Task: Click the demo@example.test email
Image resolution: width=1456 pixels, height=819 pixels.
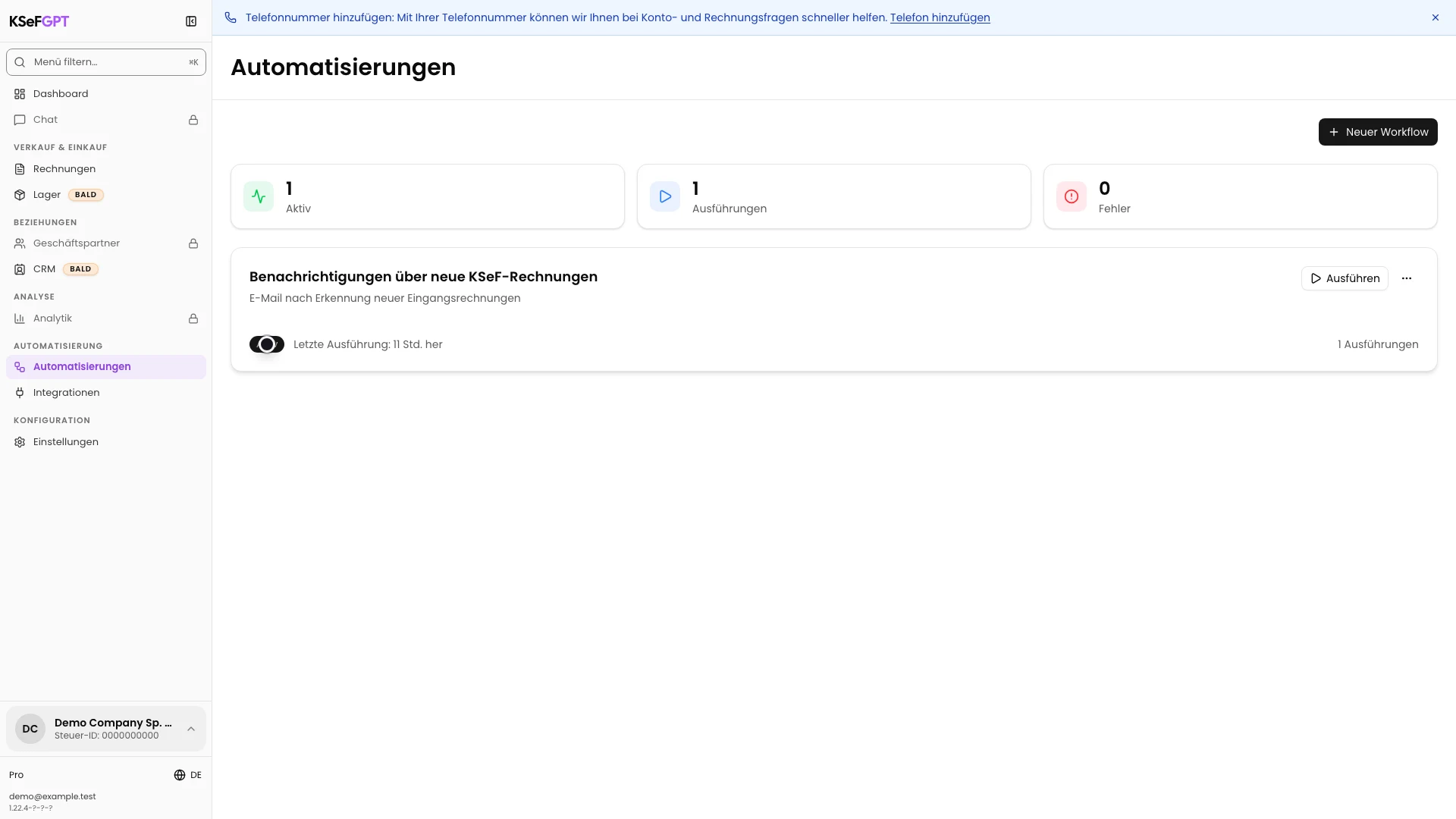Action: [x=52, y=796]
